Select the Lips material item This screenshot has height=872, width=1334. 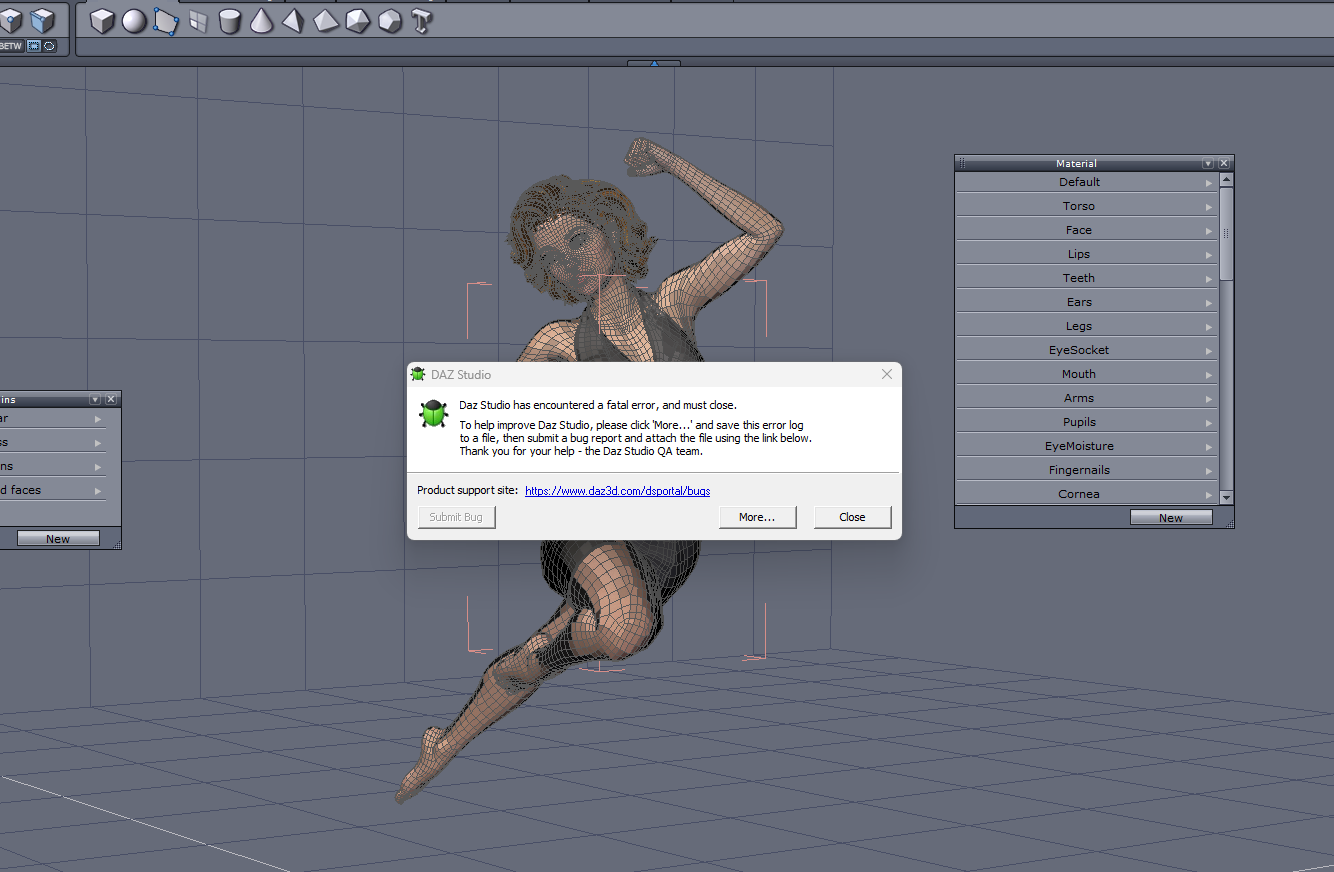coord(1078,254)
